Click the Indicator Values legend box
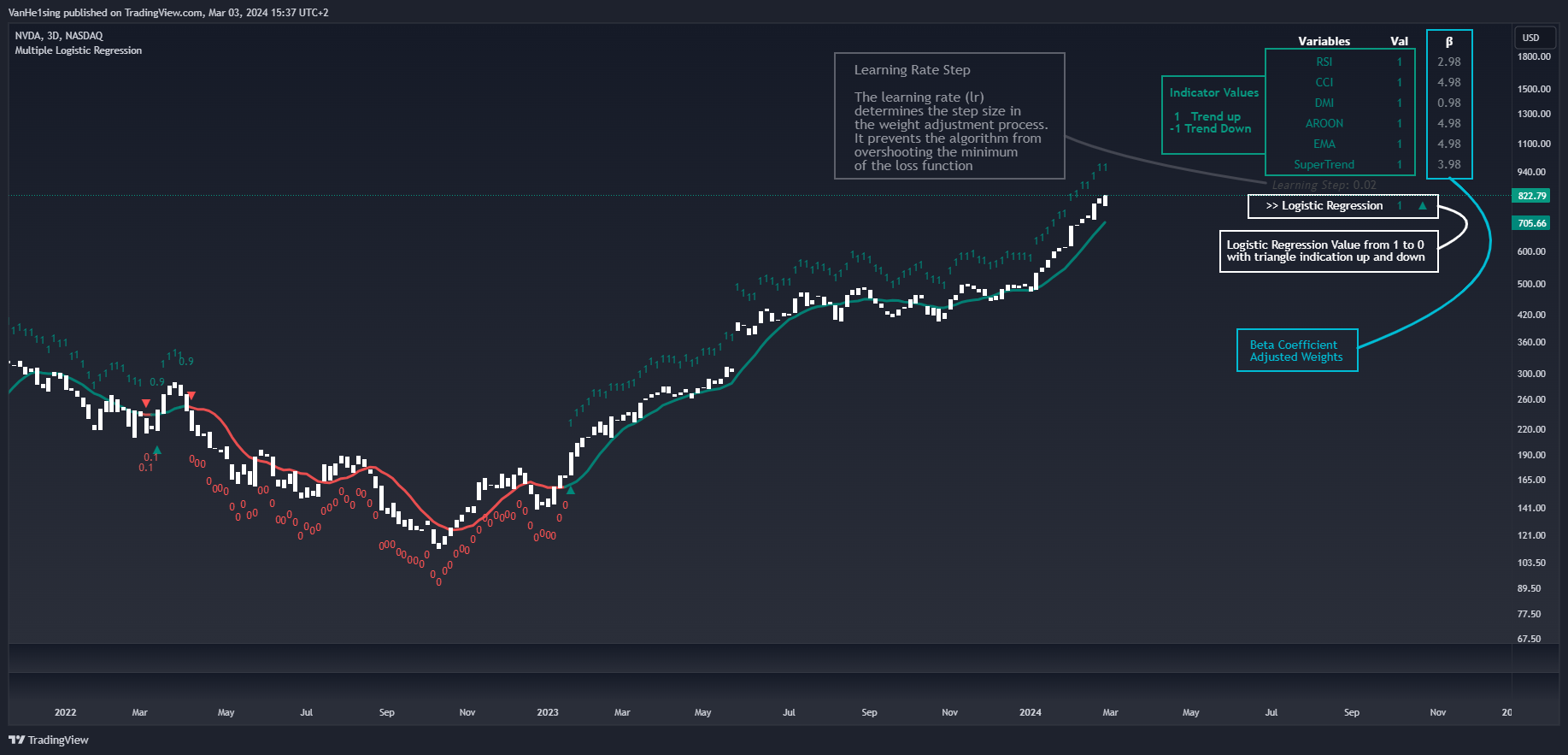 (1213, 115)
